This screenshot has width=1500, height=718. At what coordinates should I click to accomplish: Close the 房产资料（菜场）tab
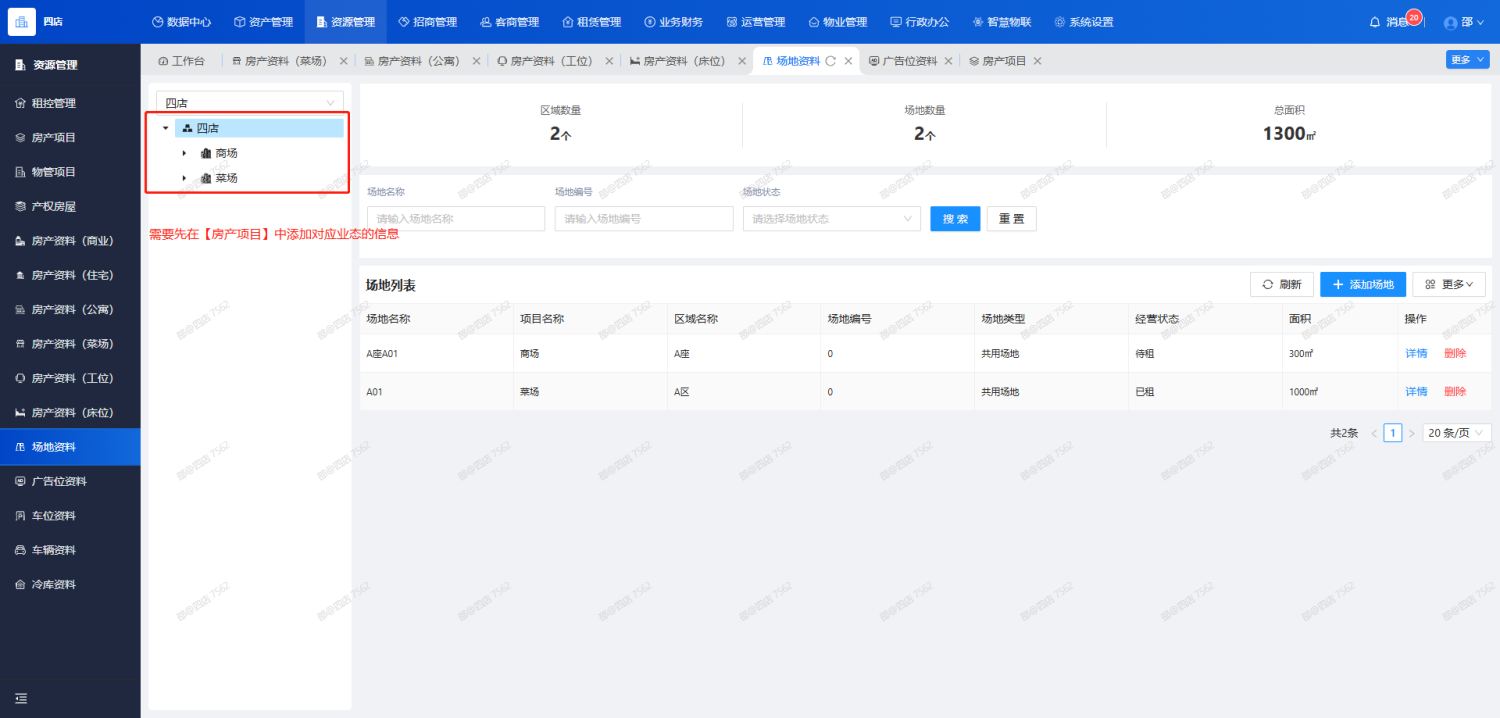(344, 61)
